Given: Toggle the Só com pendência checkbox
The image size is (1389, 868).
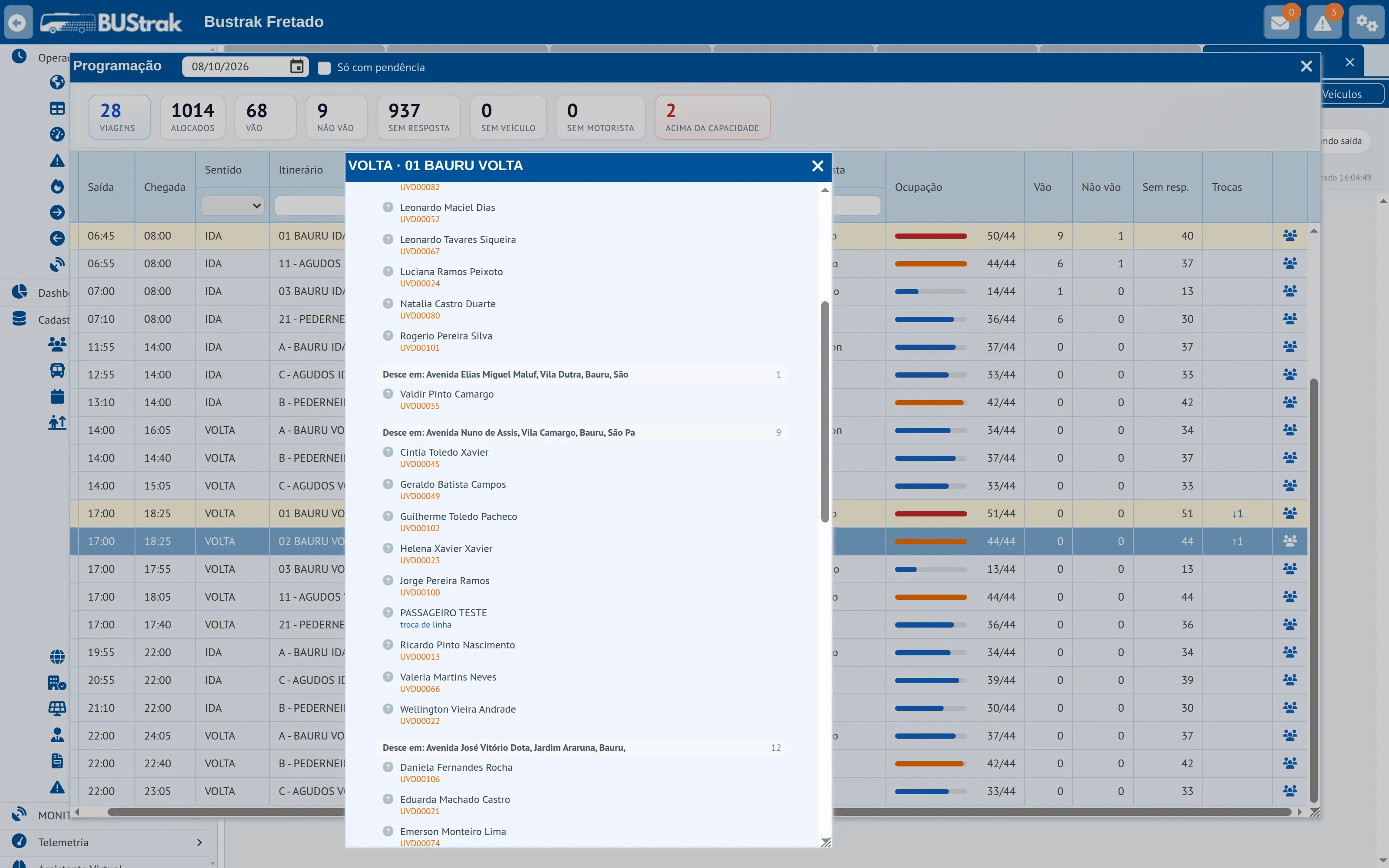Looking at the screenshot, I should [x=324, y=68].
